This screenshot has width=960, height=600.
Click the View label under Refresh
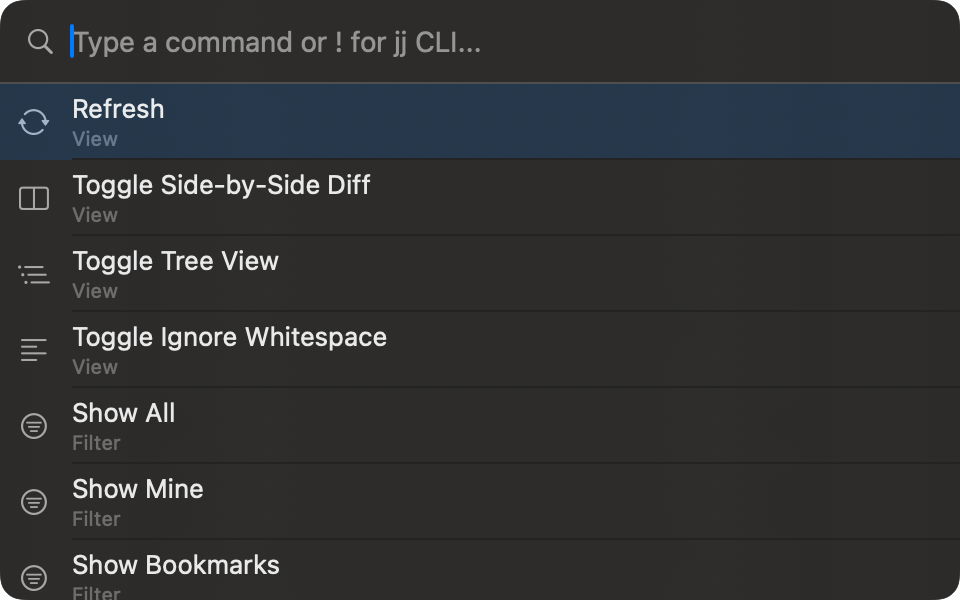[x=94, y=139]
